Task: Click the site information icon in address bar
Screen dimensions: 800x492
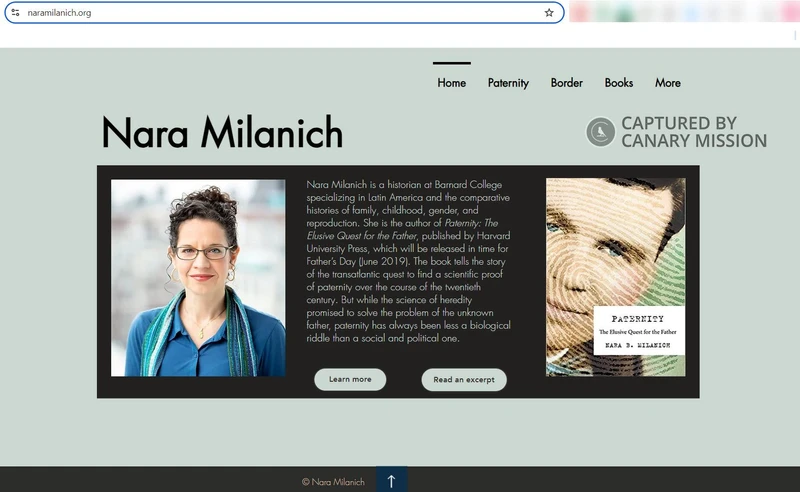Action: coord(15,13)
